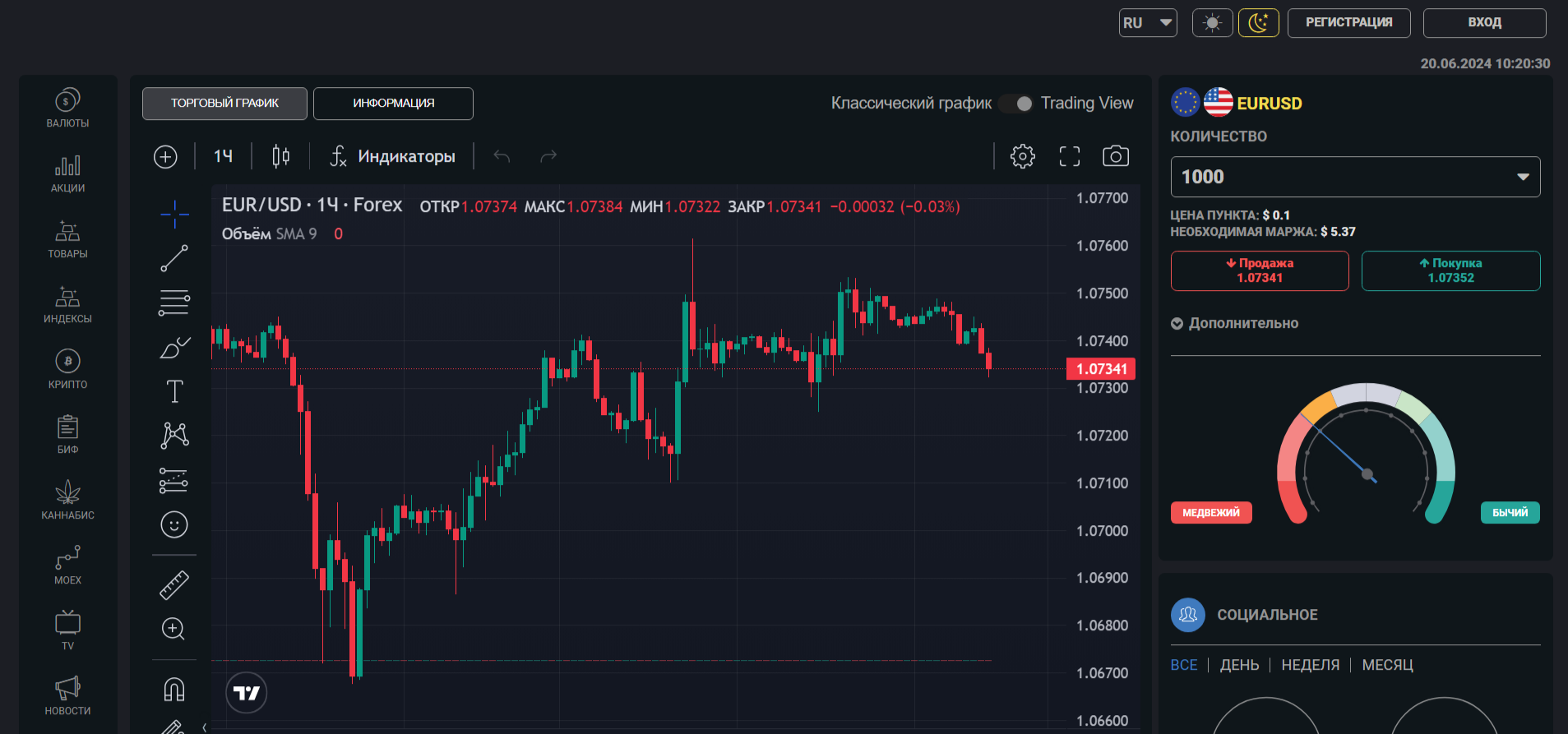Pick the ruler measure tool
1568x734 pixels.
174,584
